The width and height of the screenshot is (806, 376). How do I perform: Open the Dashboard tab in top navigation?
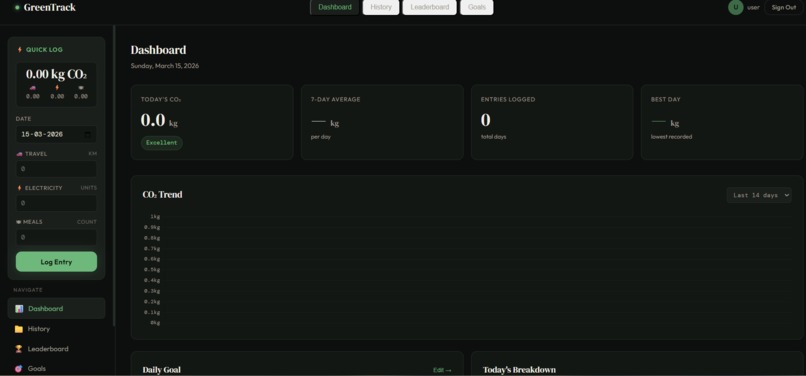[x=335, y=7]
